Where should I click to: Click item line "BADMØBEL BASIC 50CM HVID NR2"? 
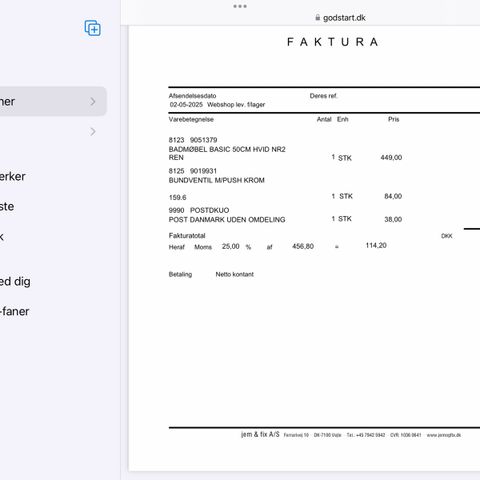click(x=227, y=149)
